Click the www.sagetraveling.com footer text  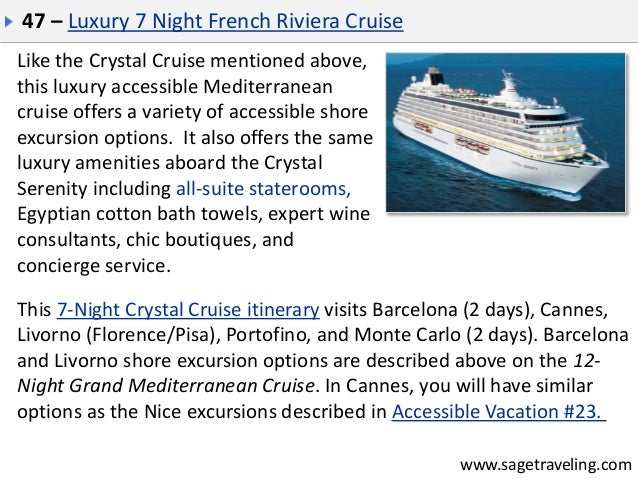[x=546, y=465]
